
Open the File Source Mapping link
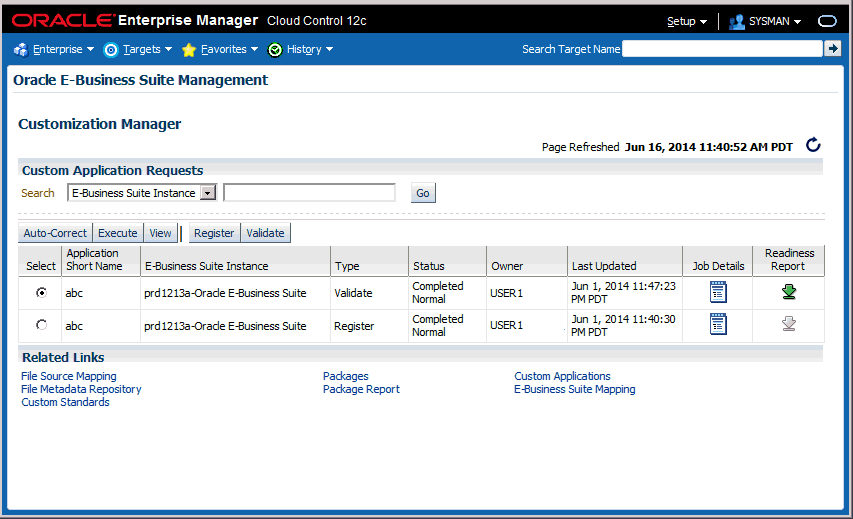click(69, 376)
